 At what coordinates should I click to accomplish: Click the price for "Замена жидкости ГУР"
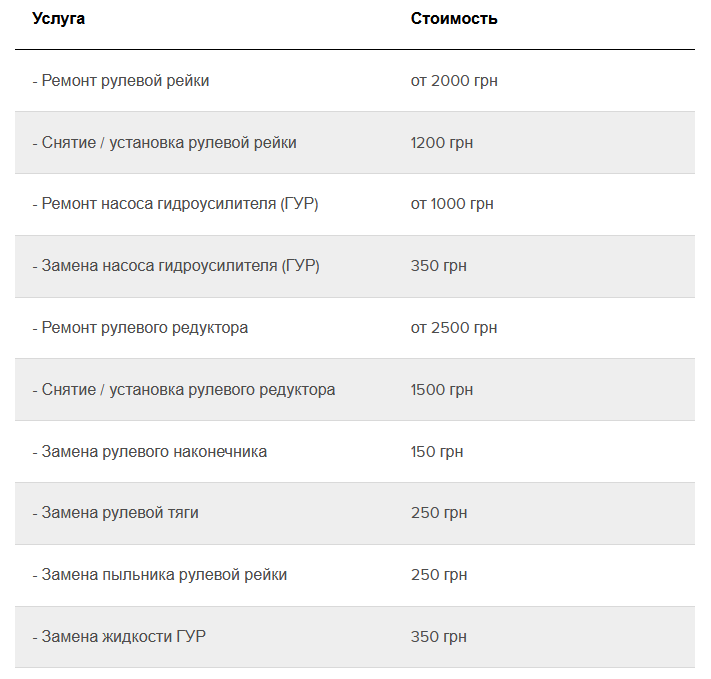pyautogui.click(x=439, y=637)
